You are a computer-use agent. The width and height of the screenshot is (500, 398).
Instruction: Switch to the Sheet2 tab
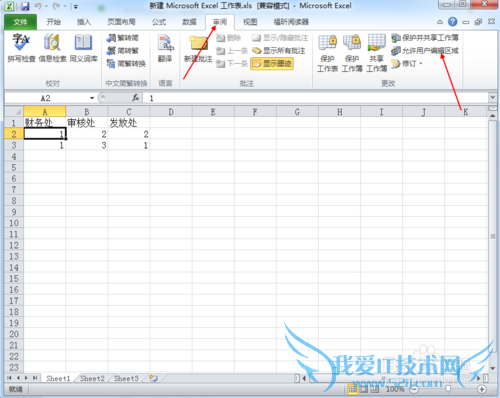pyautogui.click(x=92, y=378)
